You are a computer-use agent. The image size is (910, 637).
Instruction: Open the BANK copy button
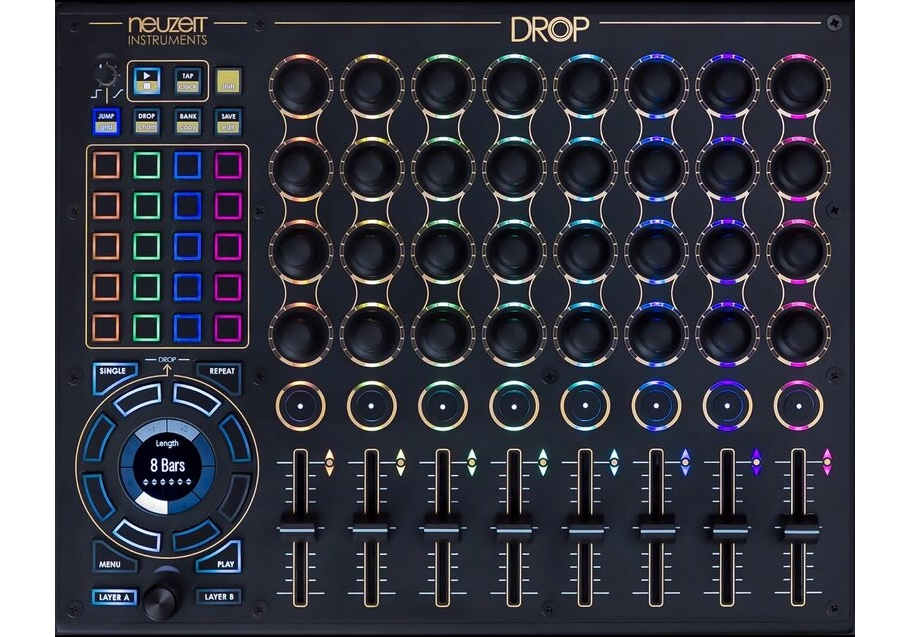click(x=187, y=121)
